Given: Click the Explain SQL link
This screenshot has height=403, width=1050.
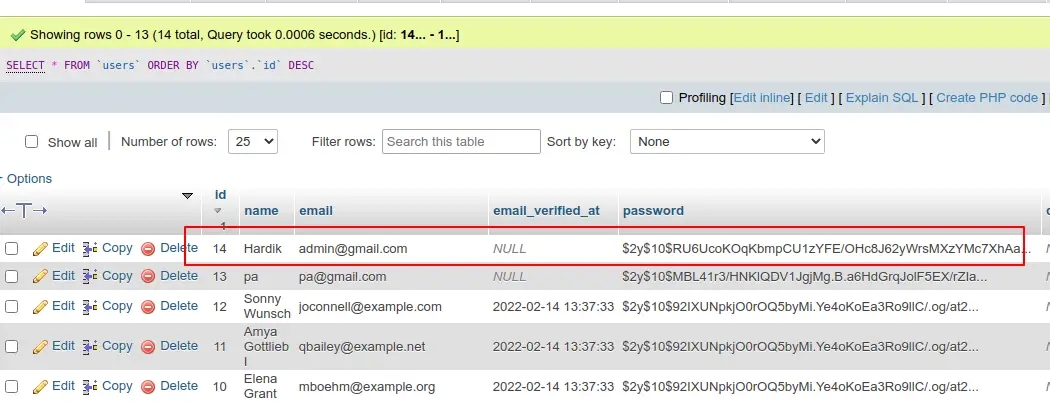Looking at the screenshot, I should [882, 98].
